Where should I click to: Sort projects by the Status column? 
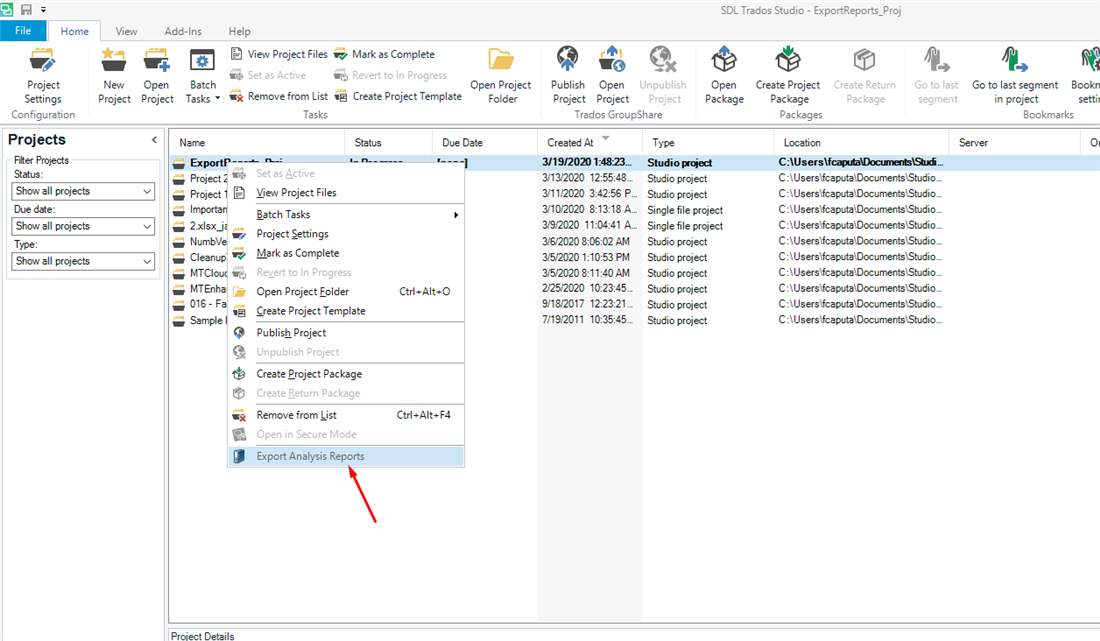[x=388, y=142]
